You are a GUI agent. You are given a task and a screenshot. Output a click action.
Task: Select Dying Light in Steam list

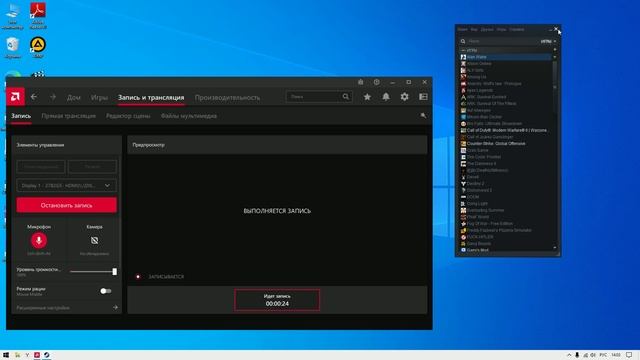tap(507, 203)
